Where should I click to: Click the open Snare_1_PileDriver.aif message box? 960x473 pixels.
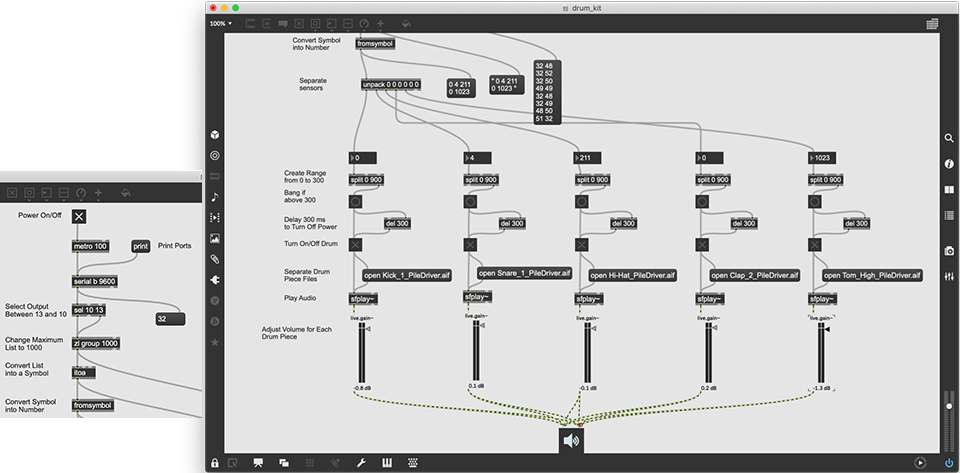pos(525,272)
